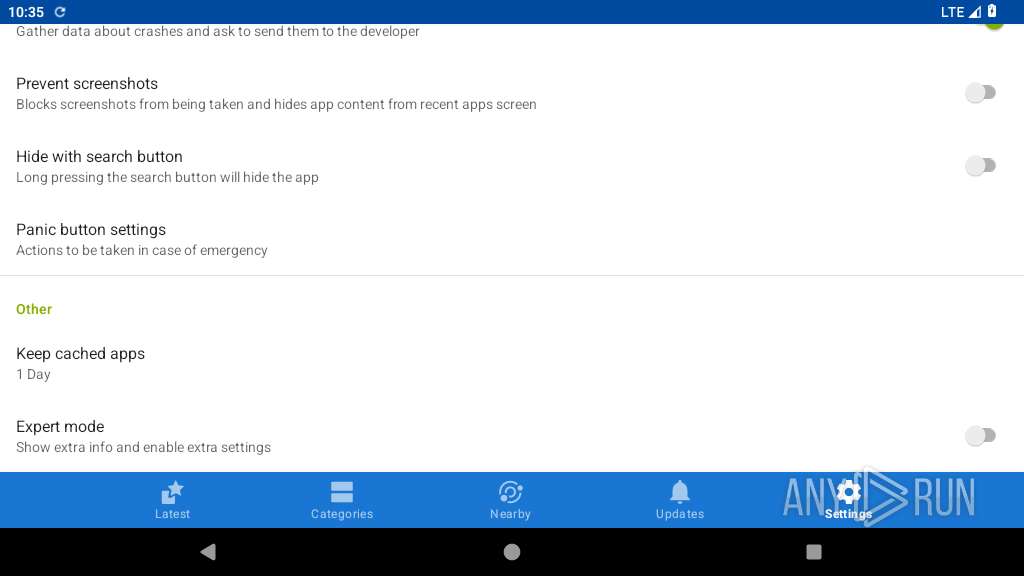Tap the Android back button

point(208,552)
